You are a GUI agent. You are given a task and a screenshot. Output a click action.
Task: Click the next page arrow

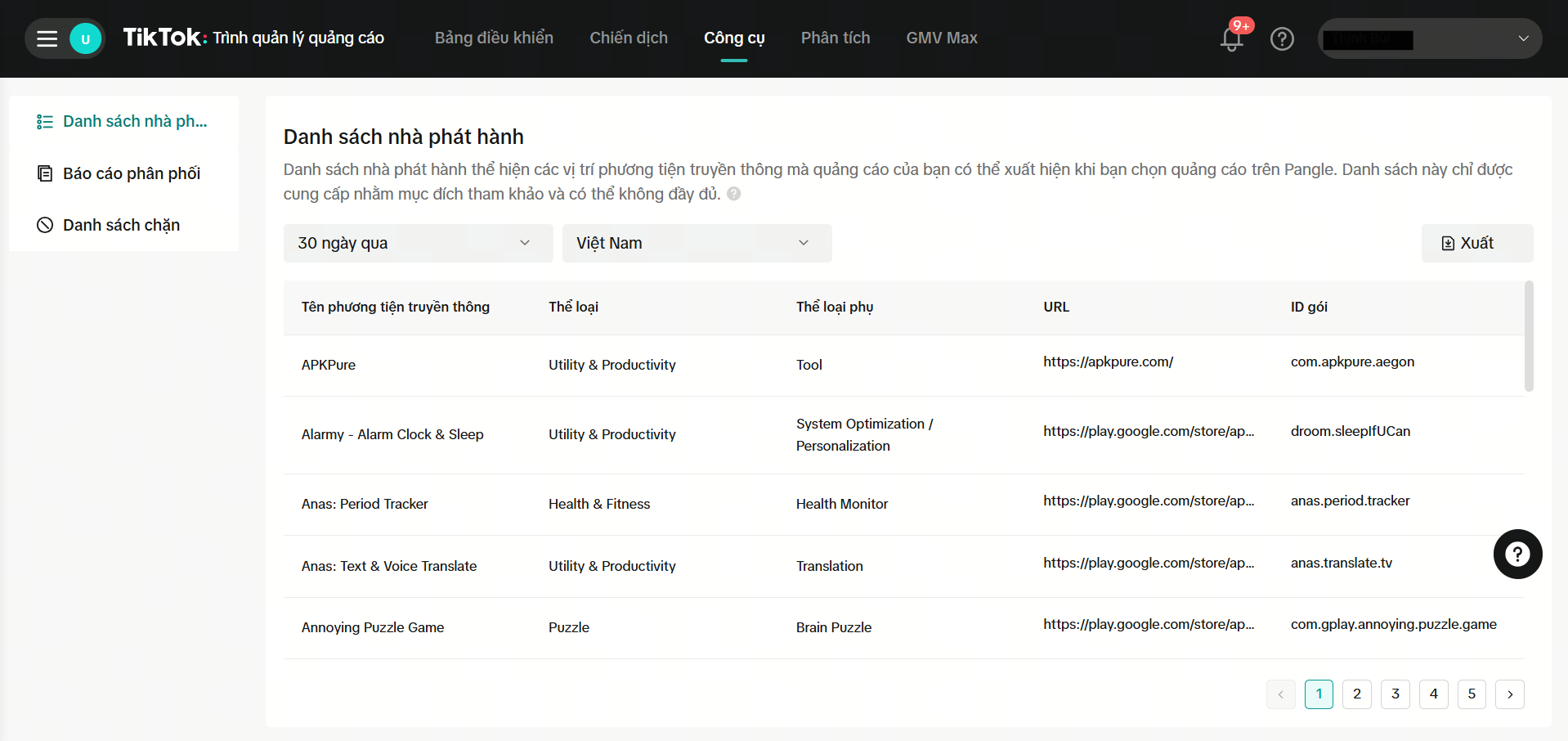1510,694
